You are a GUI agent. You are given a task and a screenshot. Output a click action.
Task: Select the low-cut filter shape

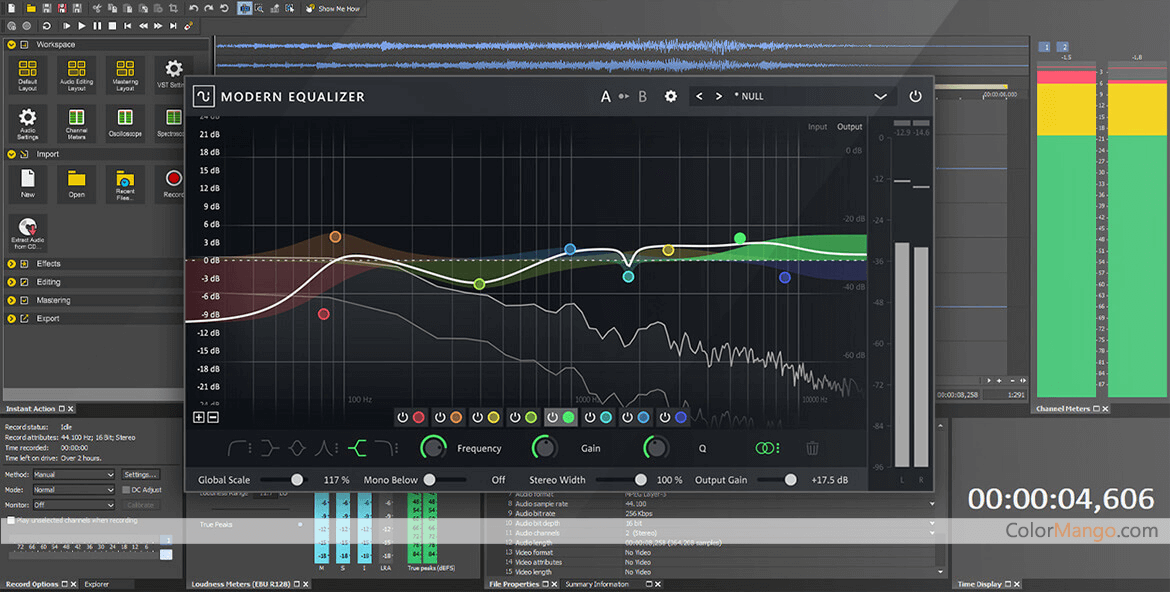coord(239,448)
